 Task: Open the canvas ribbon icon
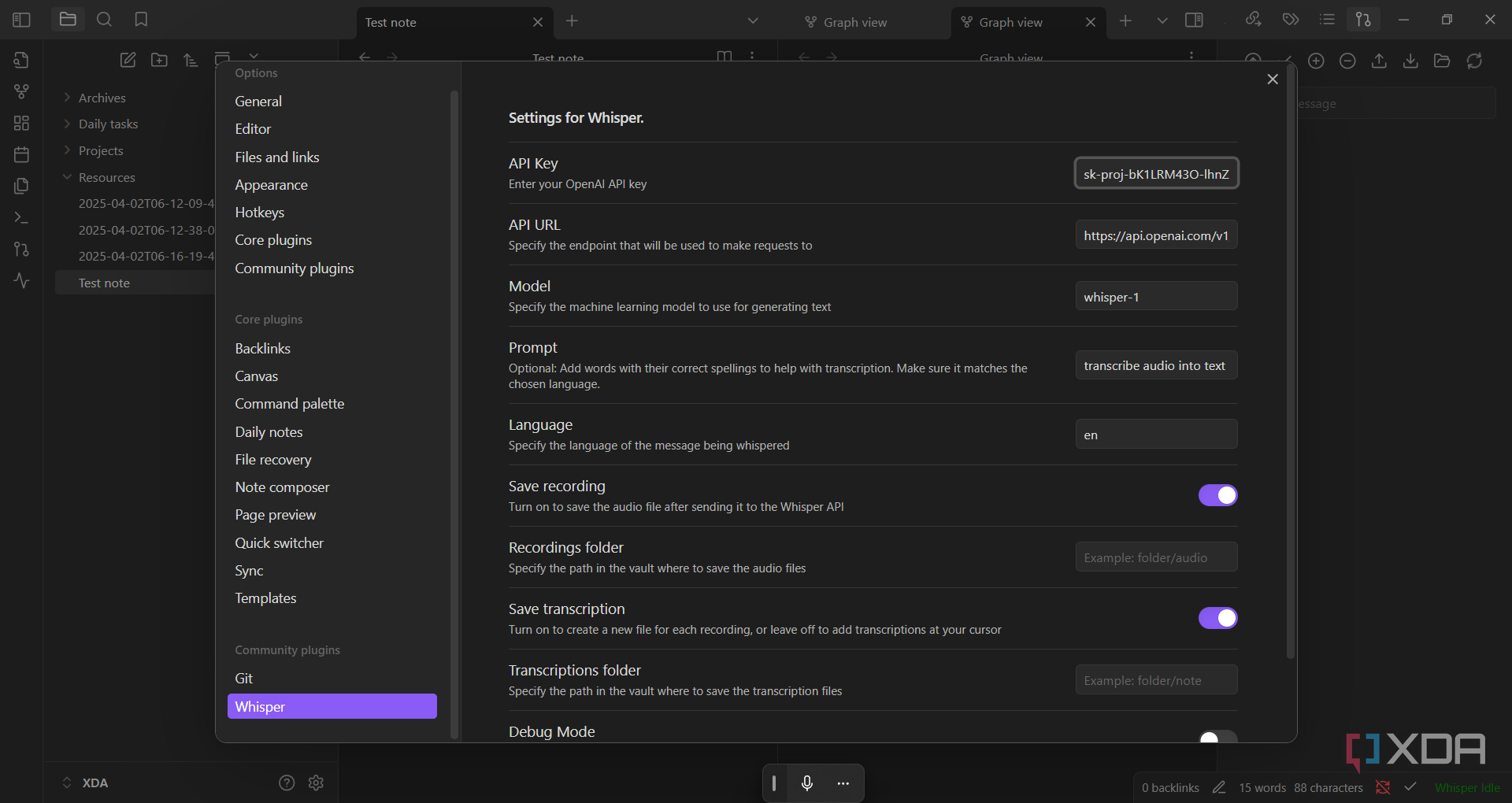tap(21, 123)
